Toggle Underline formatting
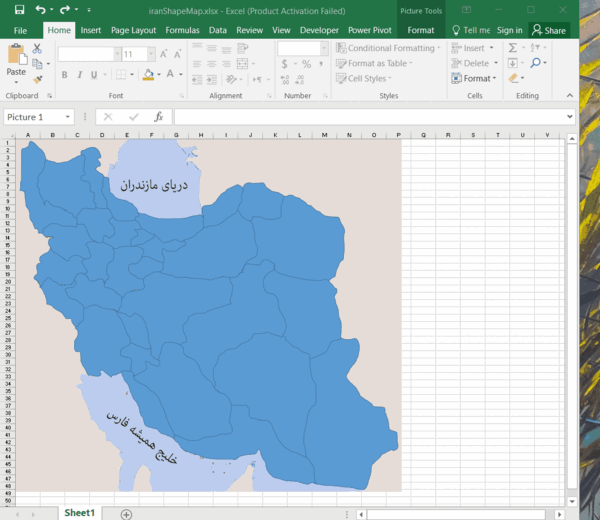This screenshot has width=600, height=520. click(94, 75)
